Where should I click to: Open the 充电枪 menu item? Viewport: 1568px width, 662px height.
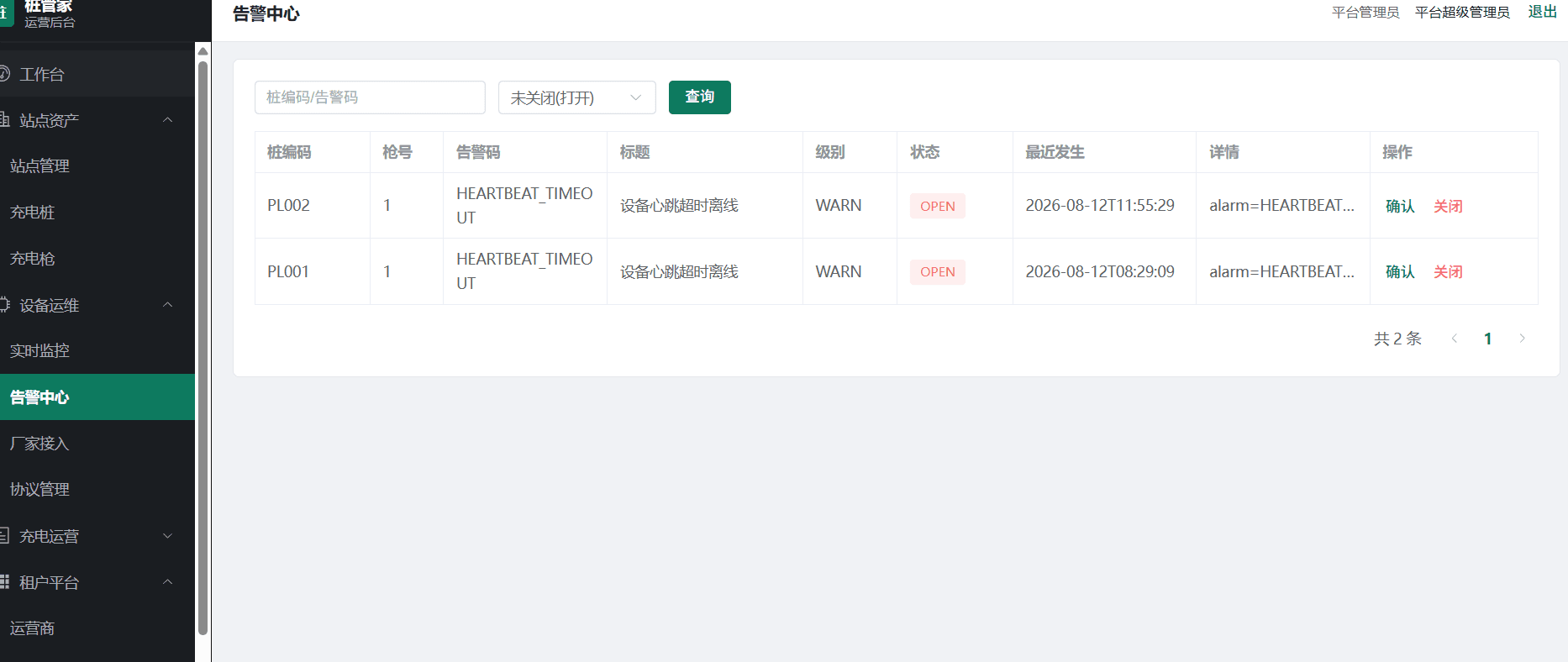[x=97, y=259]
